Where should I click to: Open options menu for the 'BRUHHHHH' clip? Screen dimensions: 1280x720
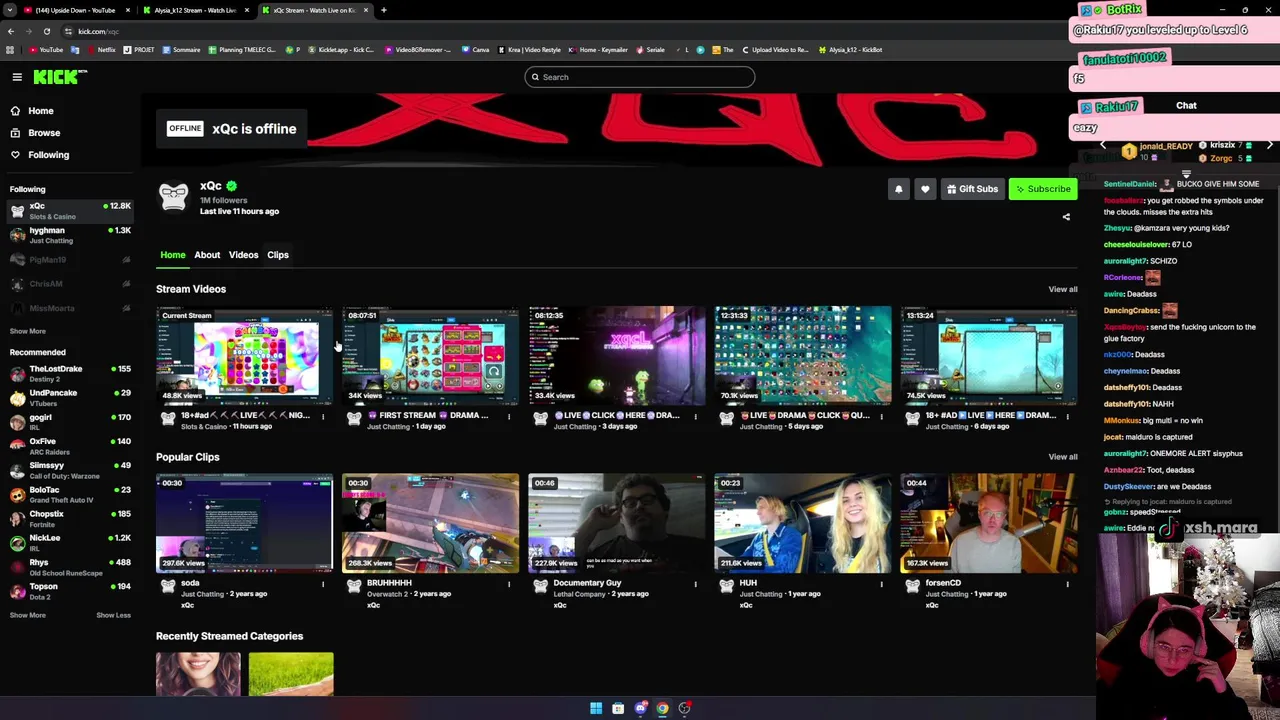509,584
